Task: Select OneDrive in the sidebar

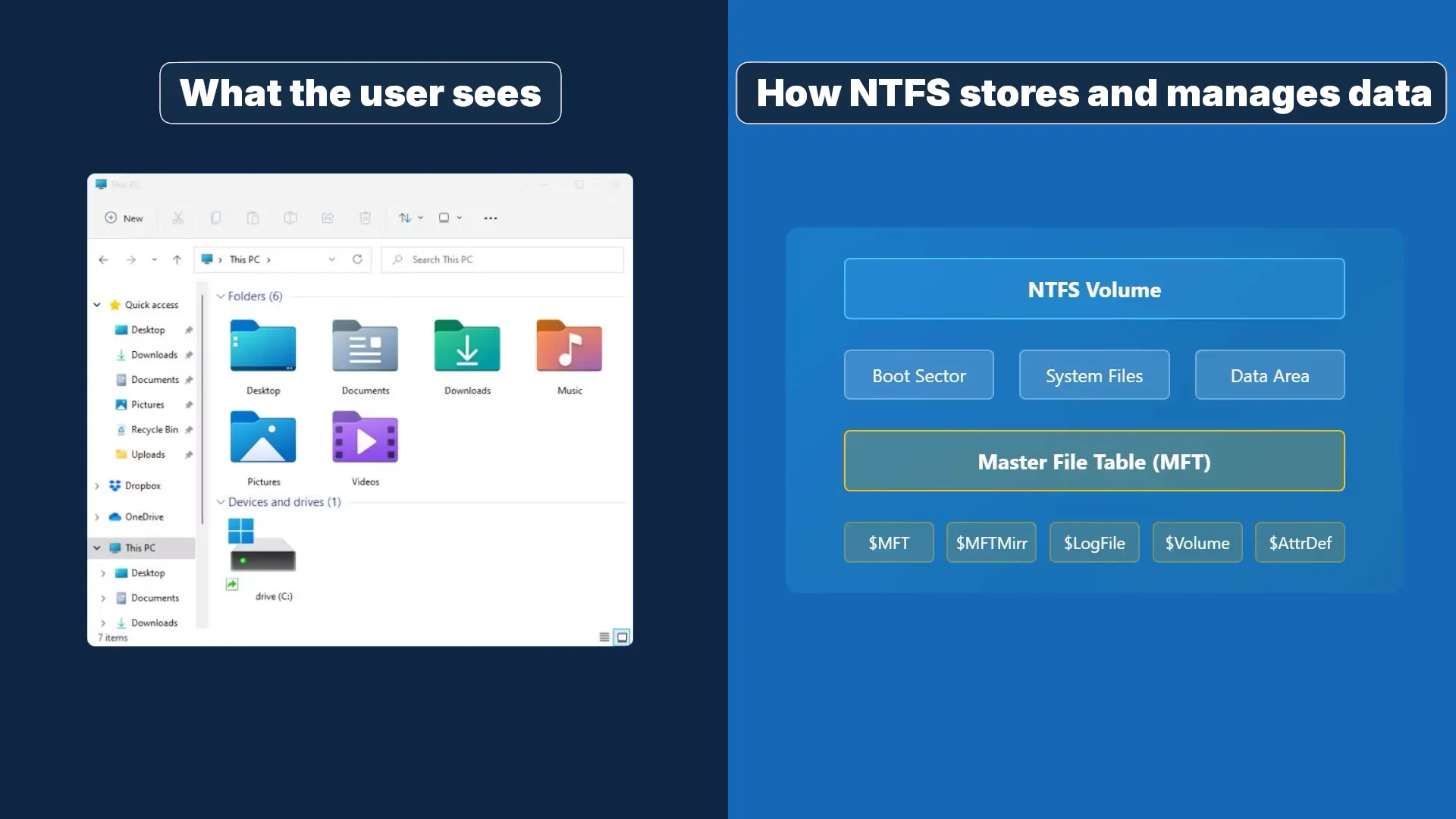Action: click(x=144, y=516)
